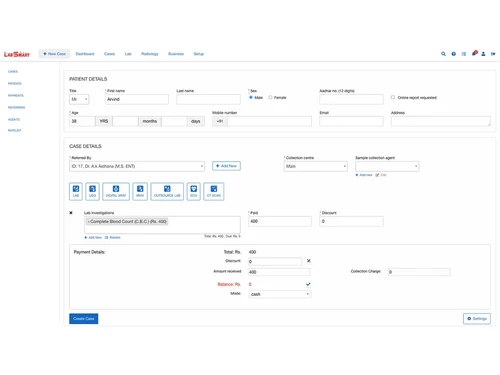Click Ratelist link under Lab investigations
500x375 pixels.
tap(113, 238)
